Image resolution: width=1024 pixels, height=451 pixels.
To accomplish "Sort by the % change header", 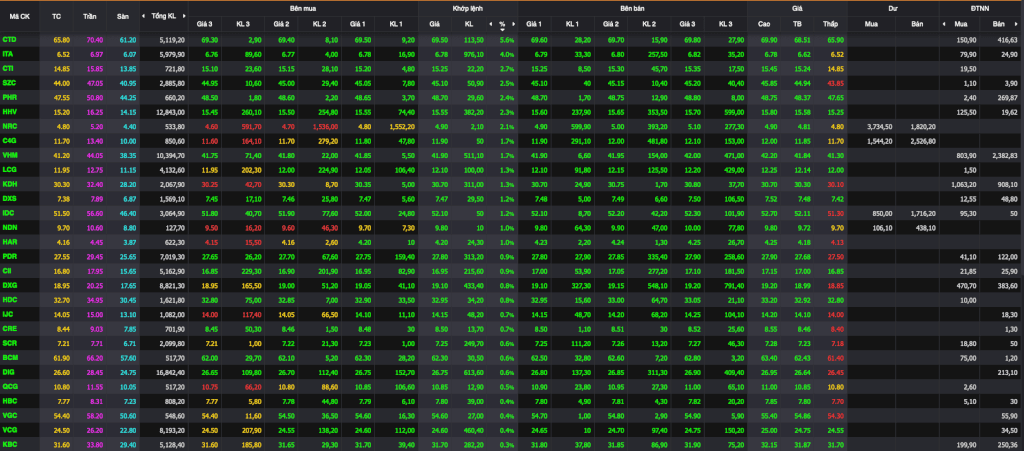I will point(502,24).
